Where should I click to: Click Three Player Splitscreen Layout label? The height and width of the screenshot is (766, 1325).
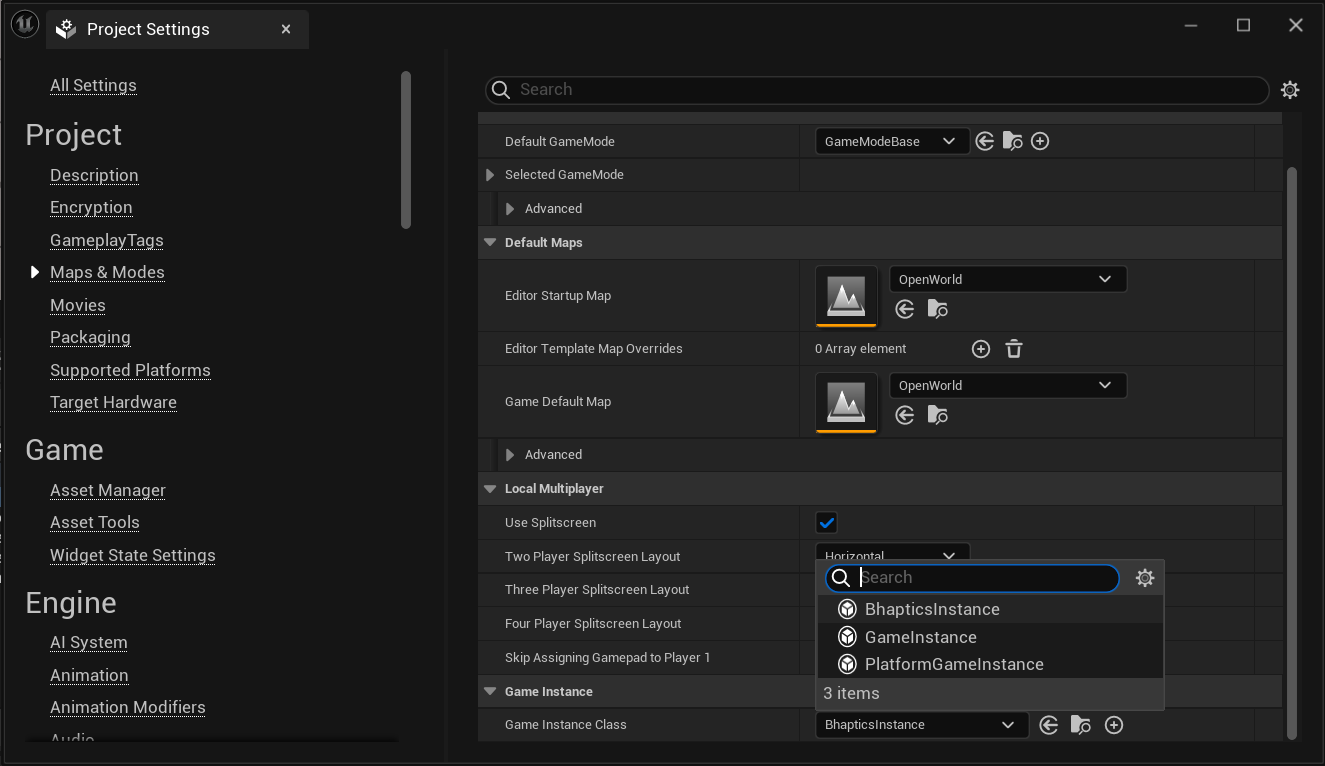pos(597,590)
